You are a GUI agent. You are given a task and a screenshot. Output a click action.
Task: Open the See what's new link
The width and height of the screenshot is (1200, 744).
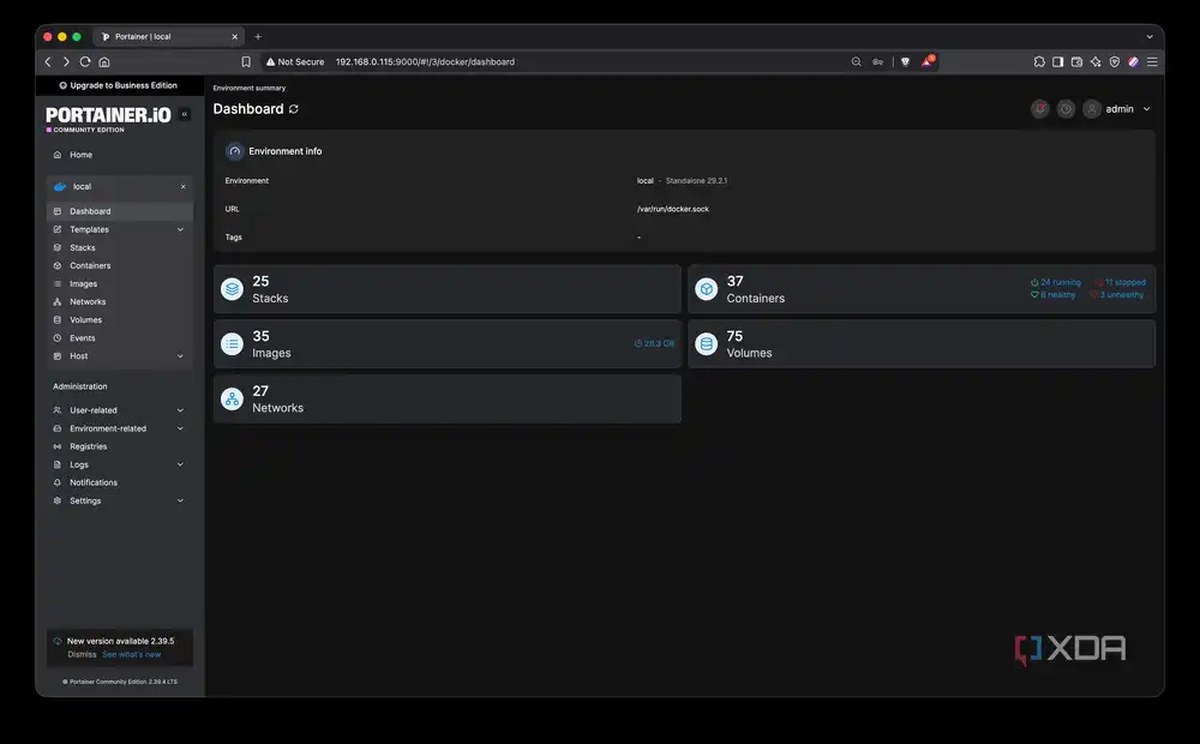point(131,655)
